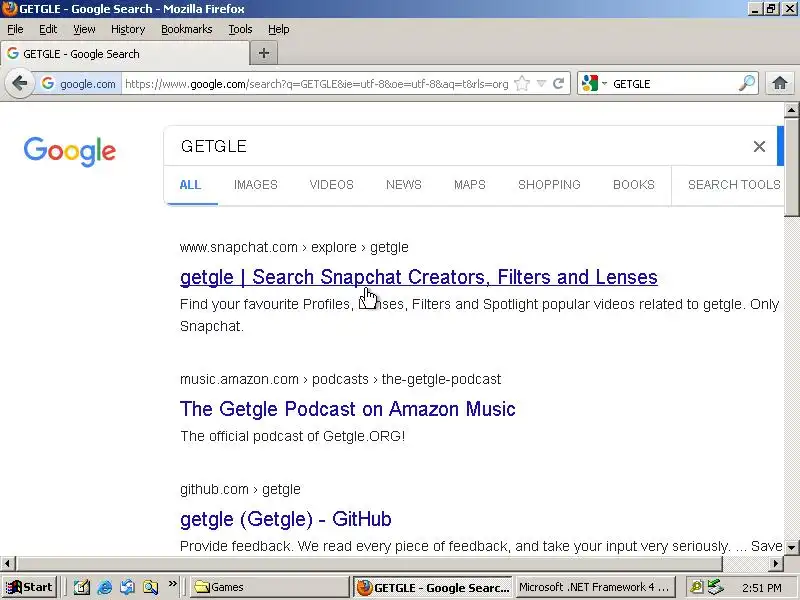
Task: Switch to the IMAGES results tab
Action: pos(256,185)
